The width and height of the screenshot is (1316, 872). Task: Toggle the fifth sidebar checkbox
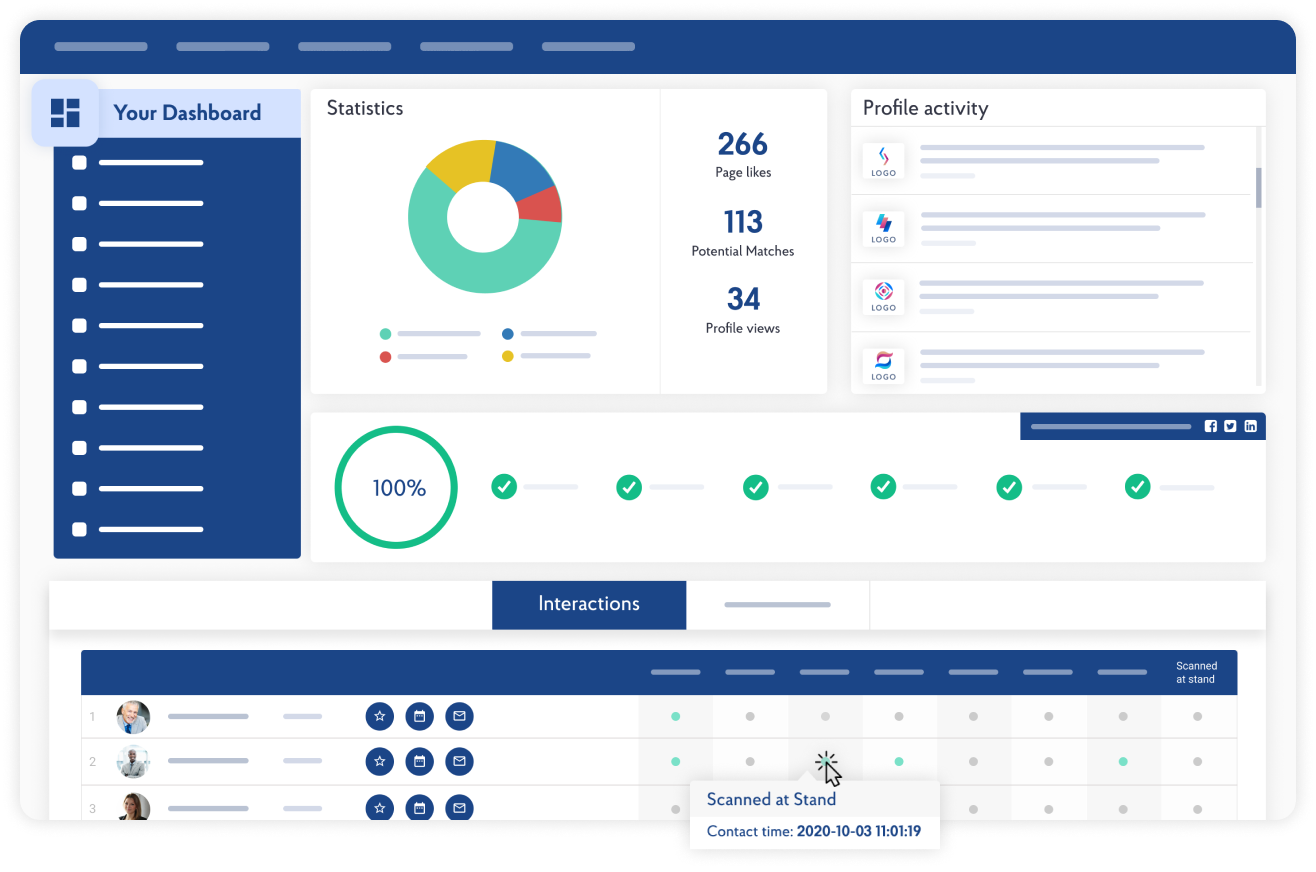pyautogui.click(x=80, y=326)
